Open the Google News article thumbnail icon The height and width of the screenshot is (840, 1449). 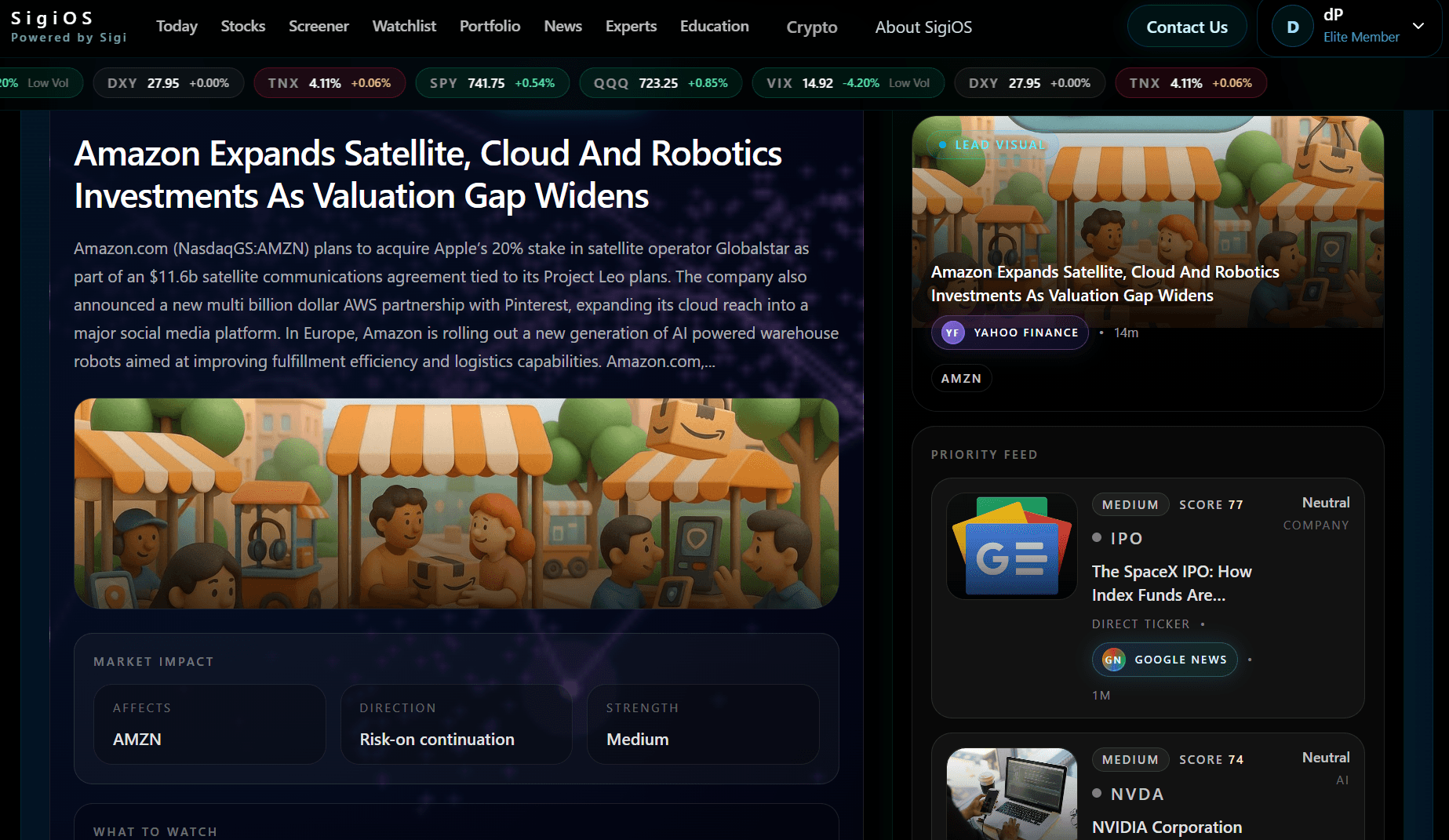click(1012, 546)
